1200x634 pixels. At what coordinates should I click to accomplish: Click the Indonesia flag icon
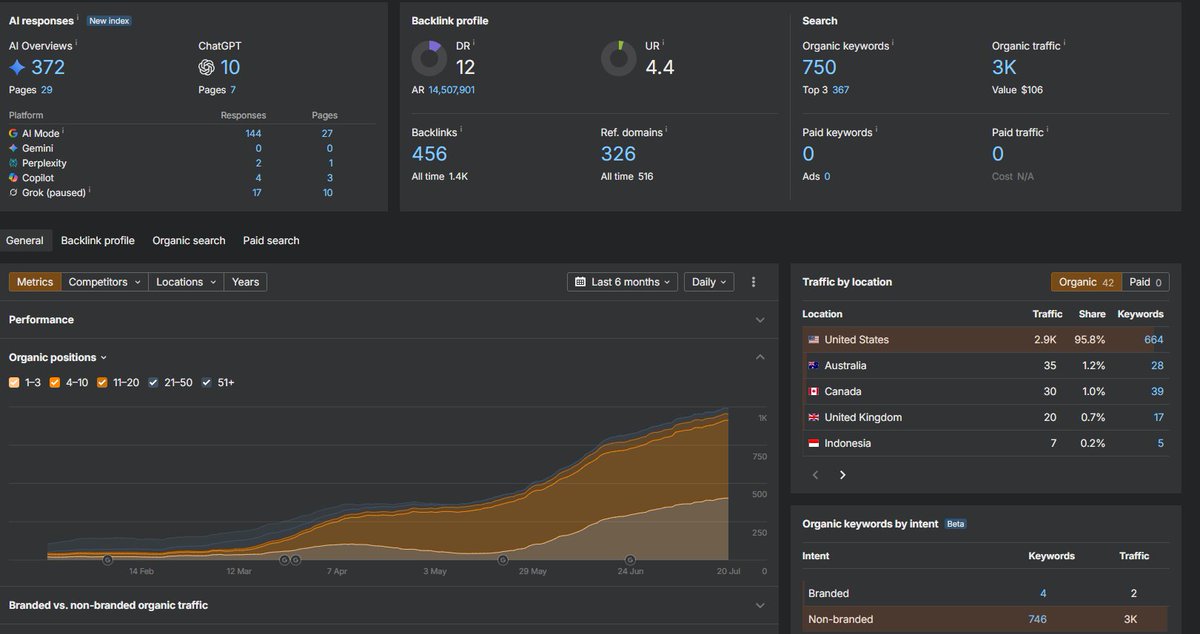pyautogui.click(x=814, y=444)
